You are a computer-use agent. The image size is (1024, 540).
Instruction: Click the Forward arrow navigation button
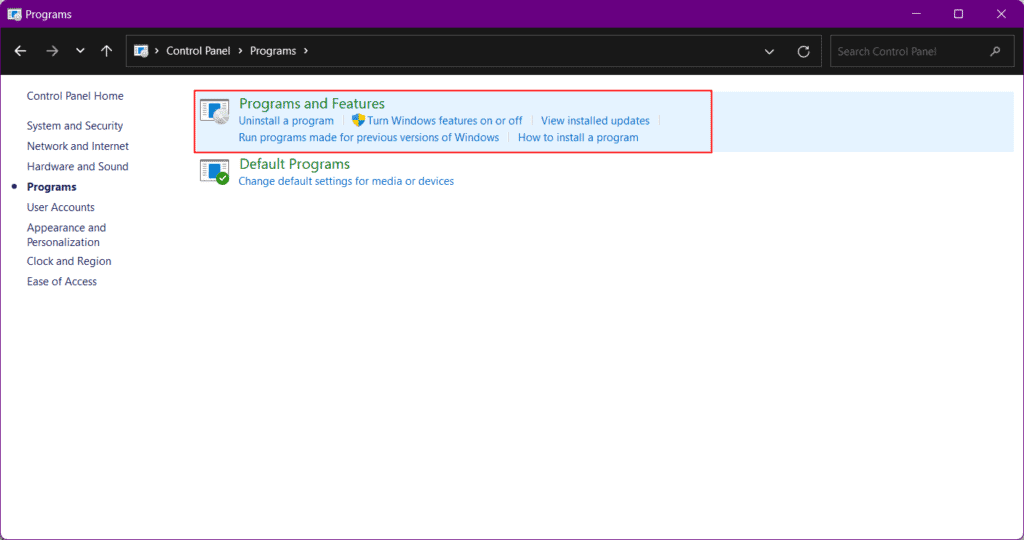[x=52, y=51]
